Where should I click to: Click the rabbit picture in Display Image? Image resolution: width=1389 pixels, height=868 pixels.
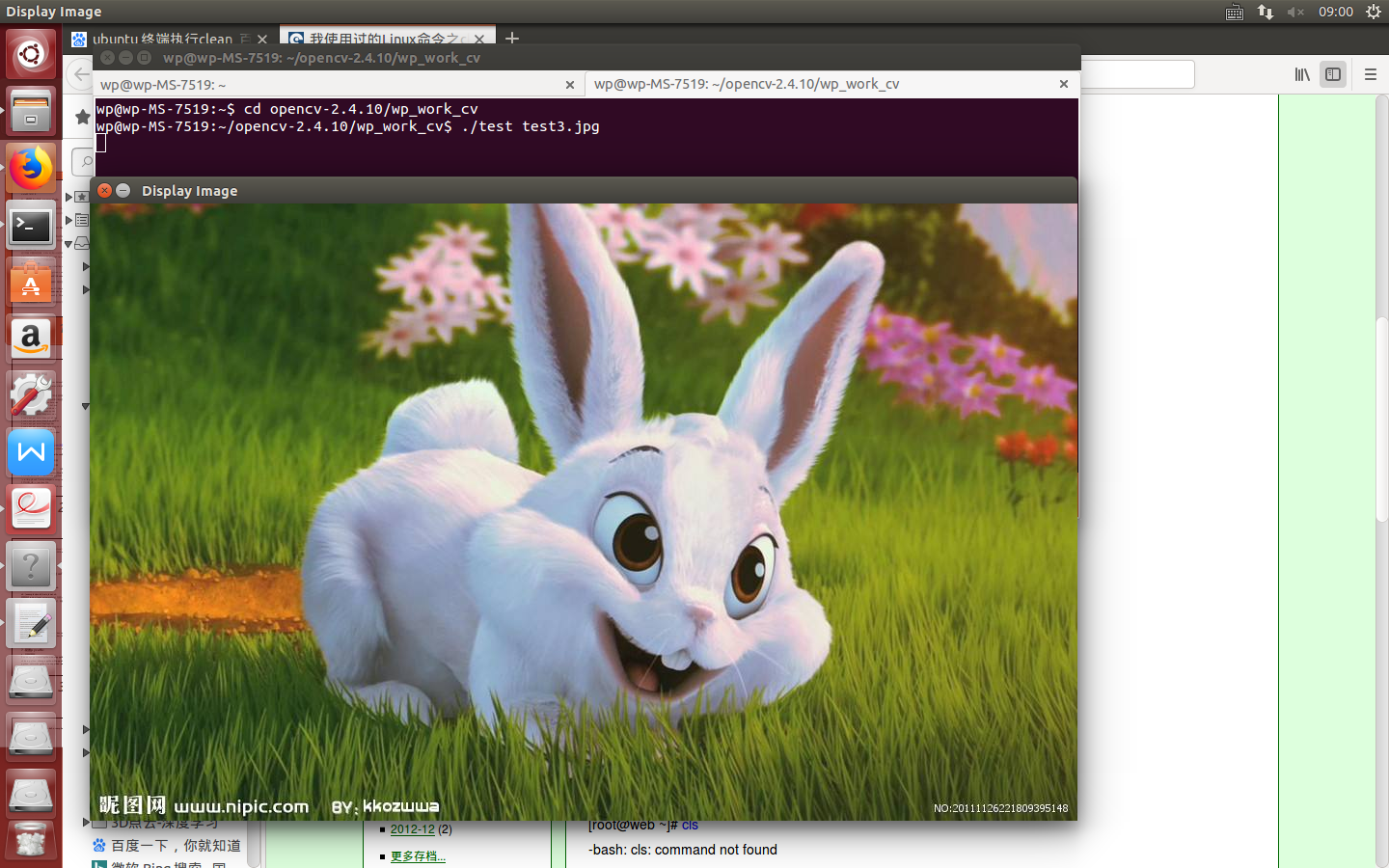[584, 512]
